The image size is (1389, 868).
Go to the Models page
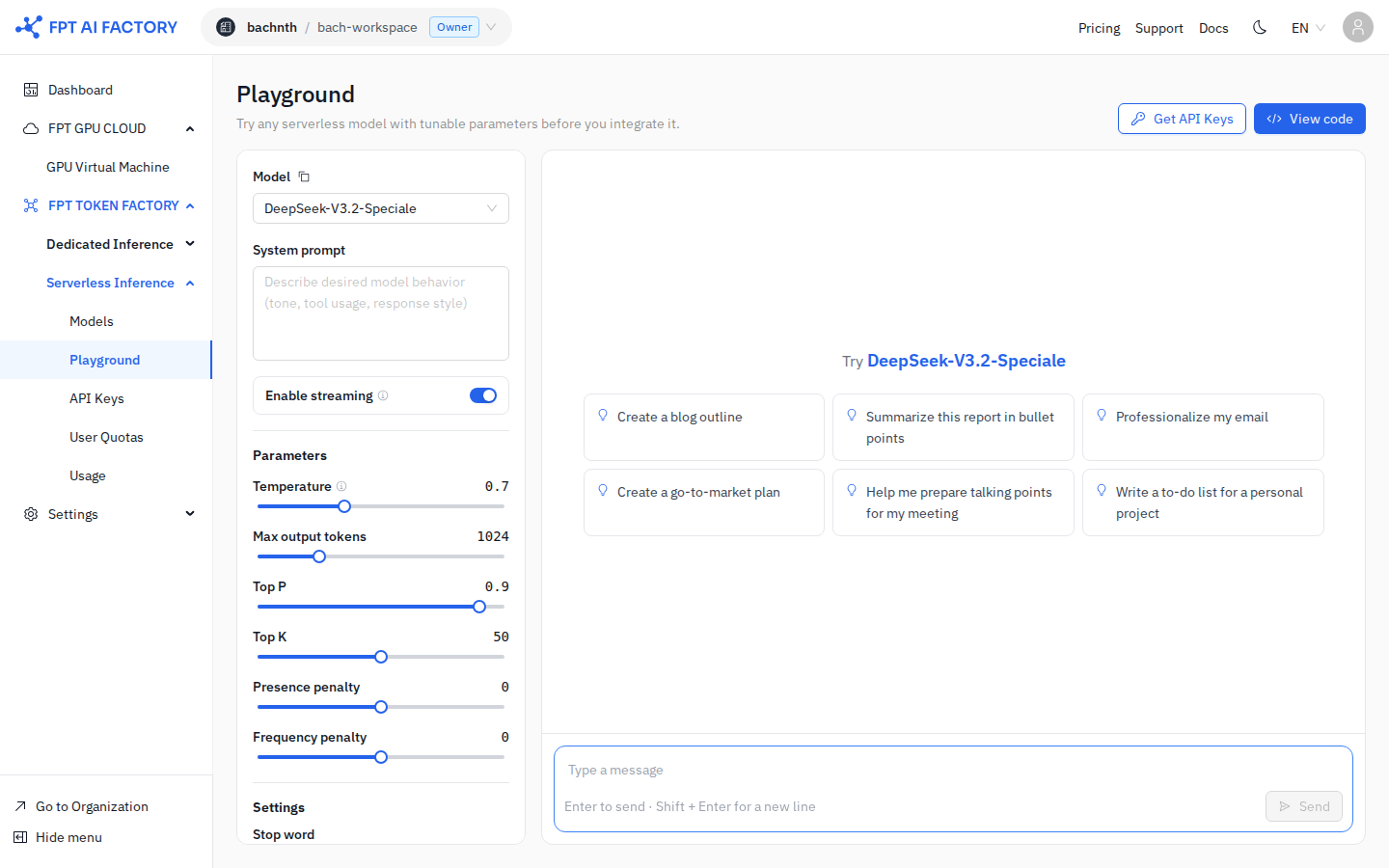click(106, 321)
